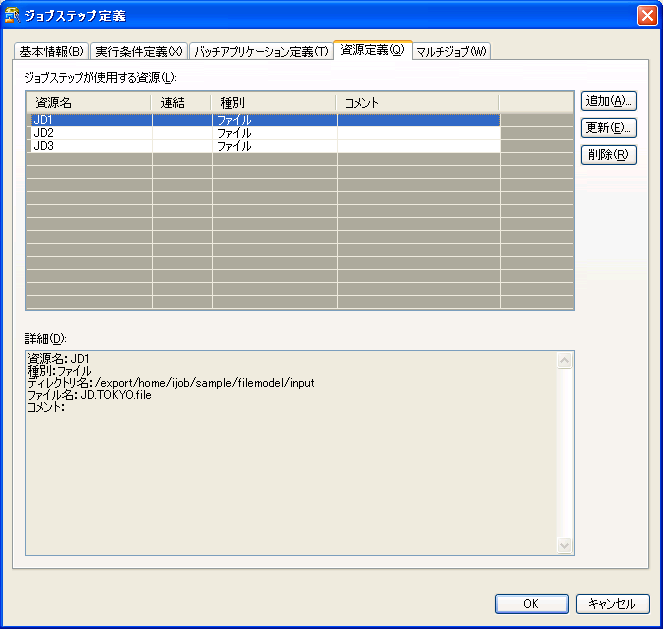Go to the マルチジョブ(W) tab
This screenshot has height=629, width=663.
tap(451, 52)
